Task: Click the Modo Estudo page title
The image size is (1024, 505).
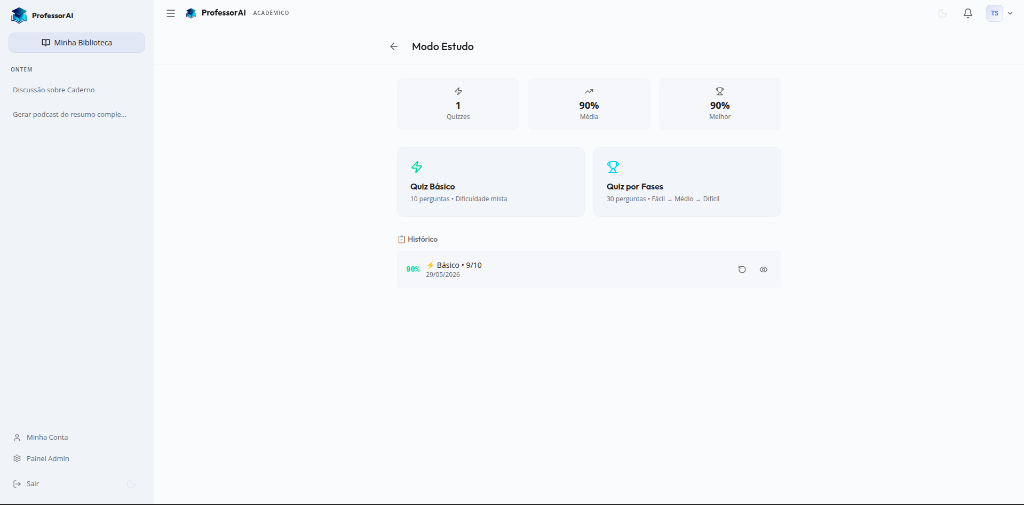Action: pyautogui.click(x=443, y=46)
